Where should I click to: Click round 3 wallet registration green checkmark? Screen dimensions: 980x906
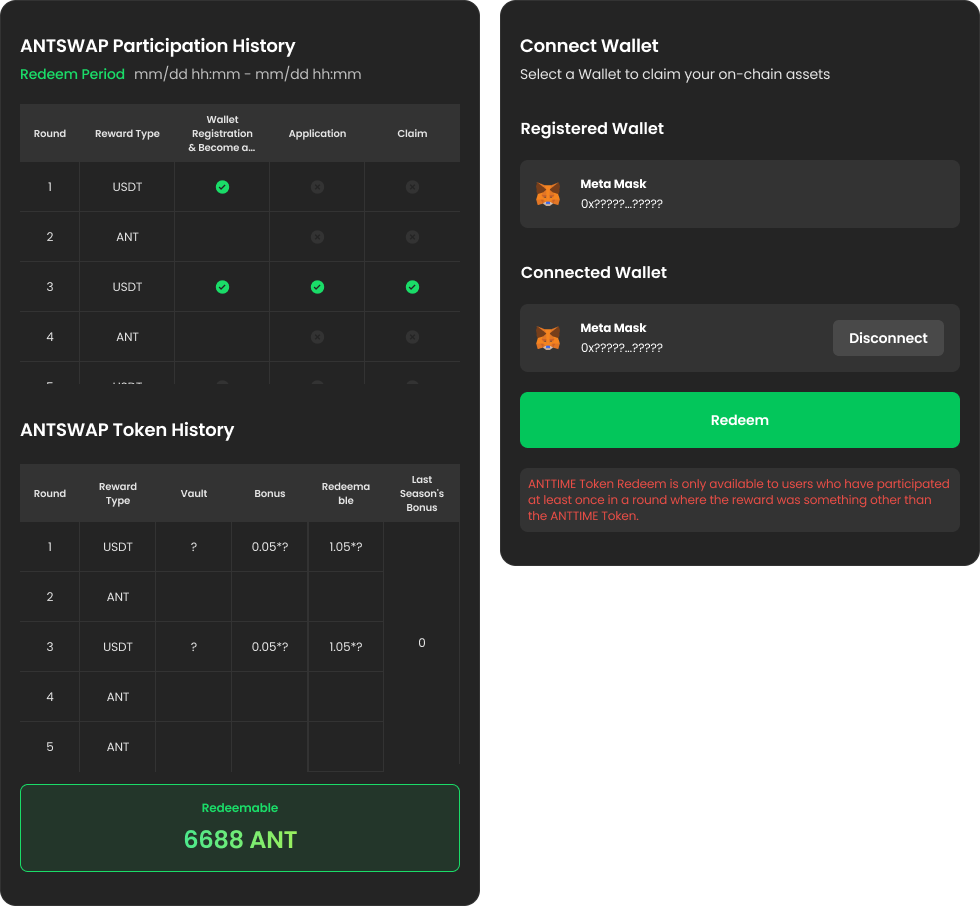pos(222,287)
